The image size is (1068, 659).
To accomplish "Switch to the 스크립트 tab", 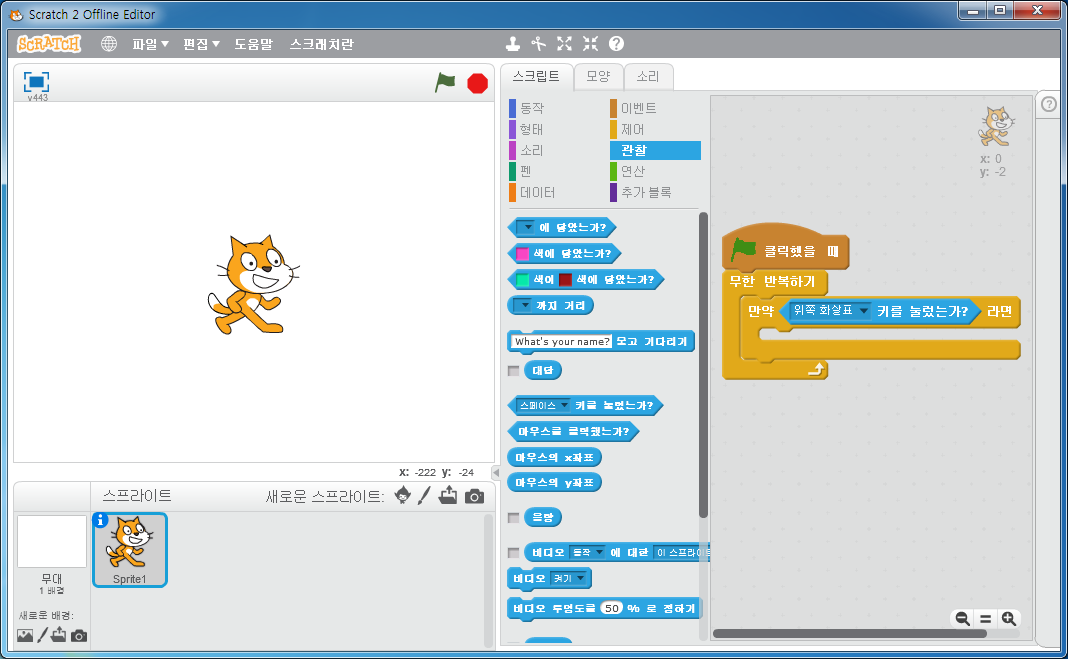I will [536, 76].
